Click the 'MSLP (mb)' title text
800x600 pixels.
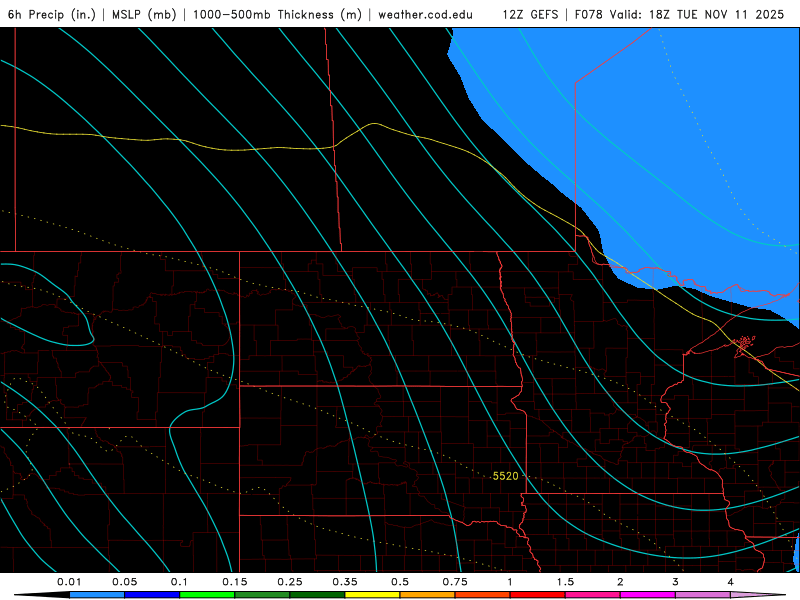pyautogui.click(x=144, y=14)
